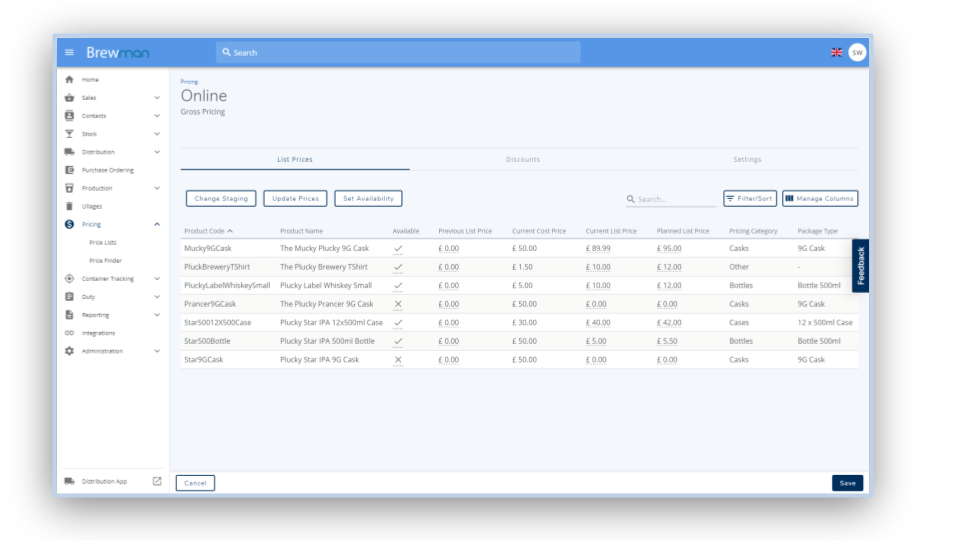Expand the Production menu chevron

157,188
